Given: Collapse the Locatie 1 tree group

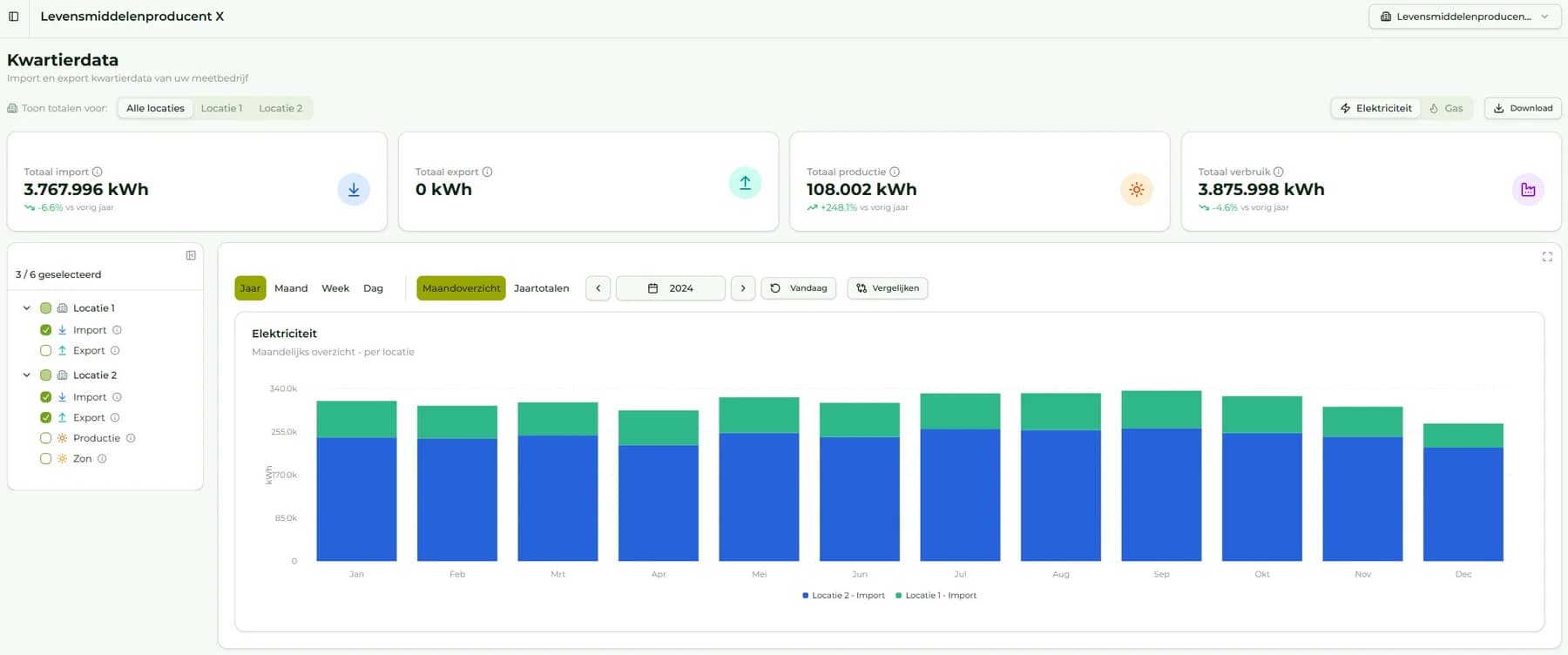Looking at the screenshot, I should click(x=26, y=307).
